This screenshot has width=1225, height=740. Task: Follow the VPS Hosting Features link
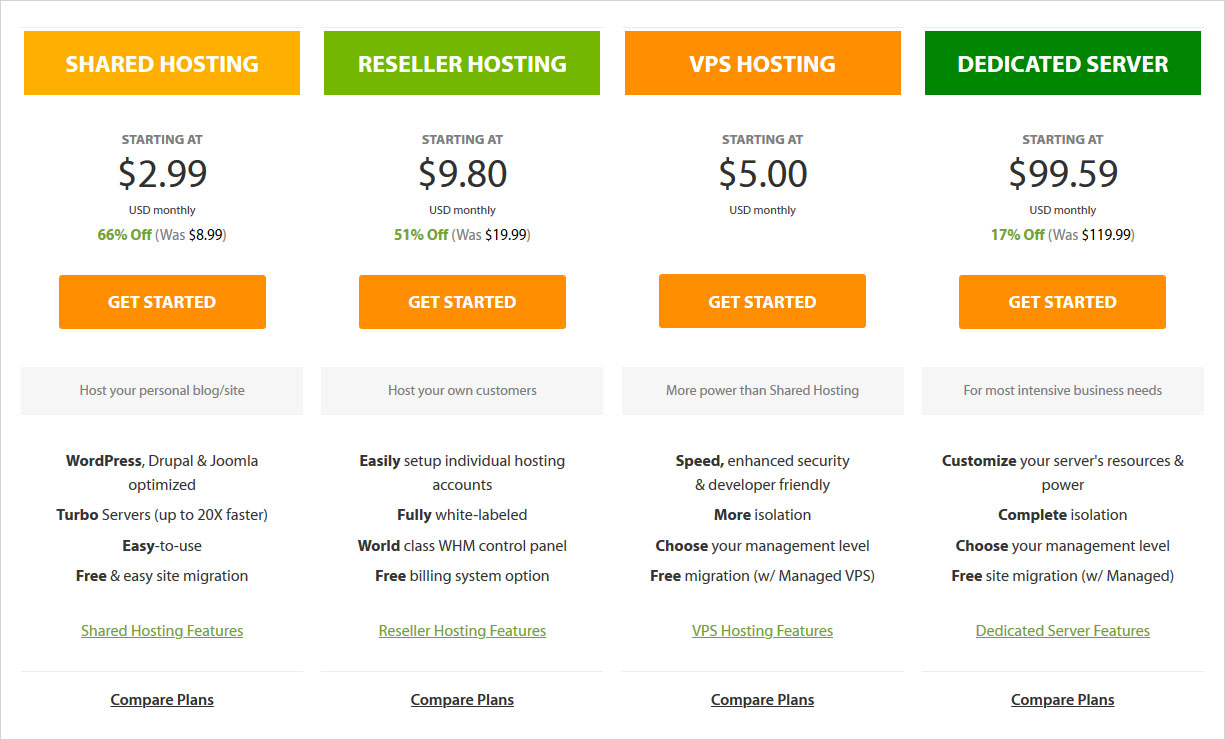click(x=762, y=631)
